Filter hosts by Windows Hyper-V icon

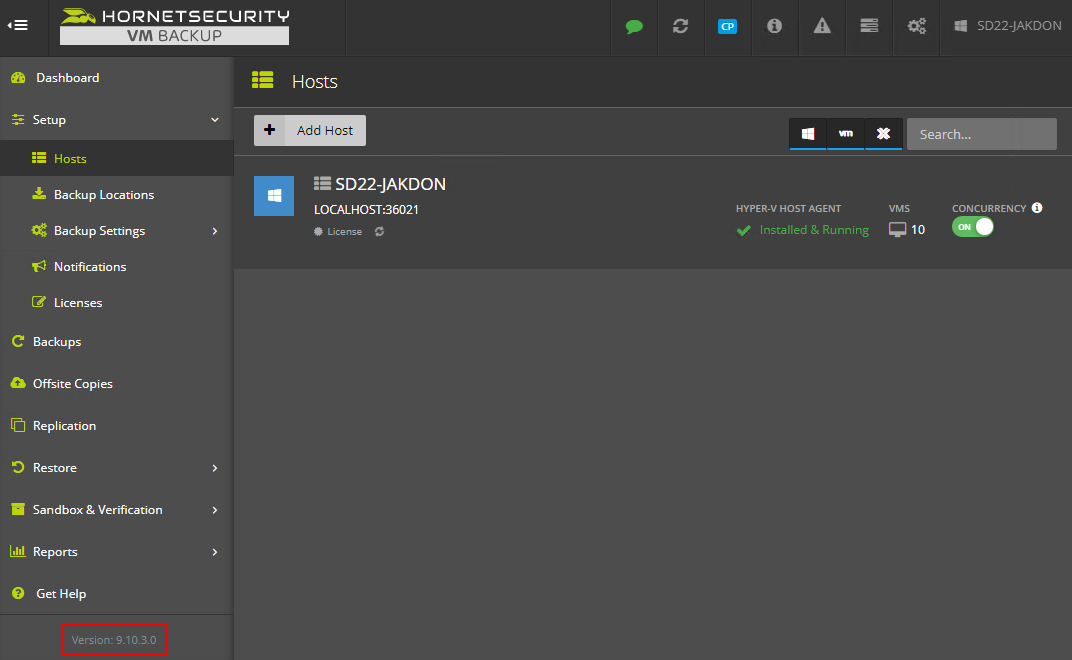coord(808,133)
